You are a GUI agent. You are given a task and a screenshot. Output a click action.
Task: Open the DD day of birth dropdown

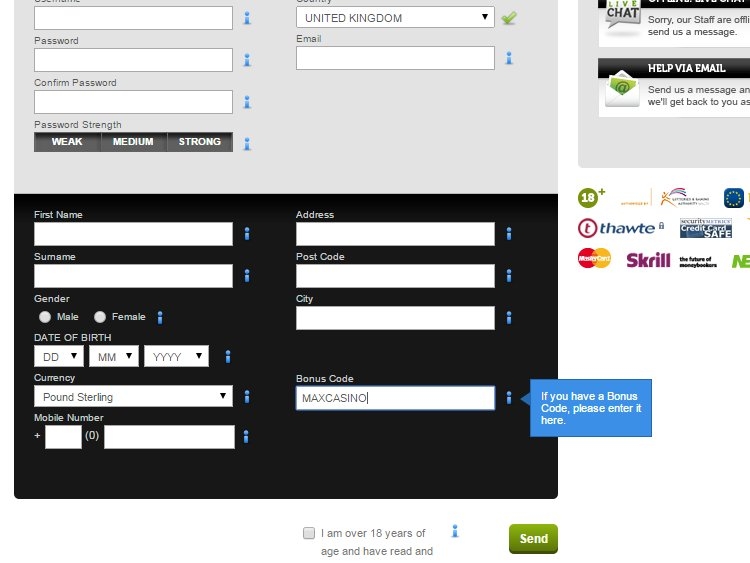(x=59, y=356)
